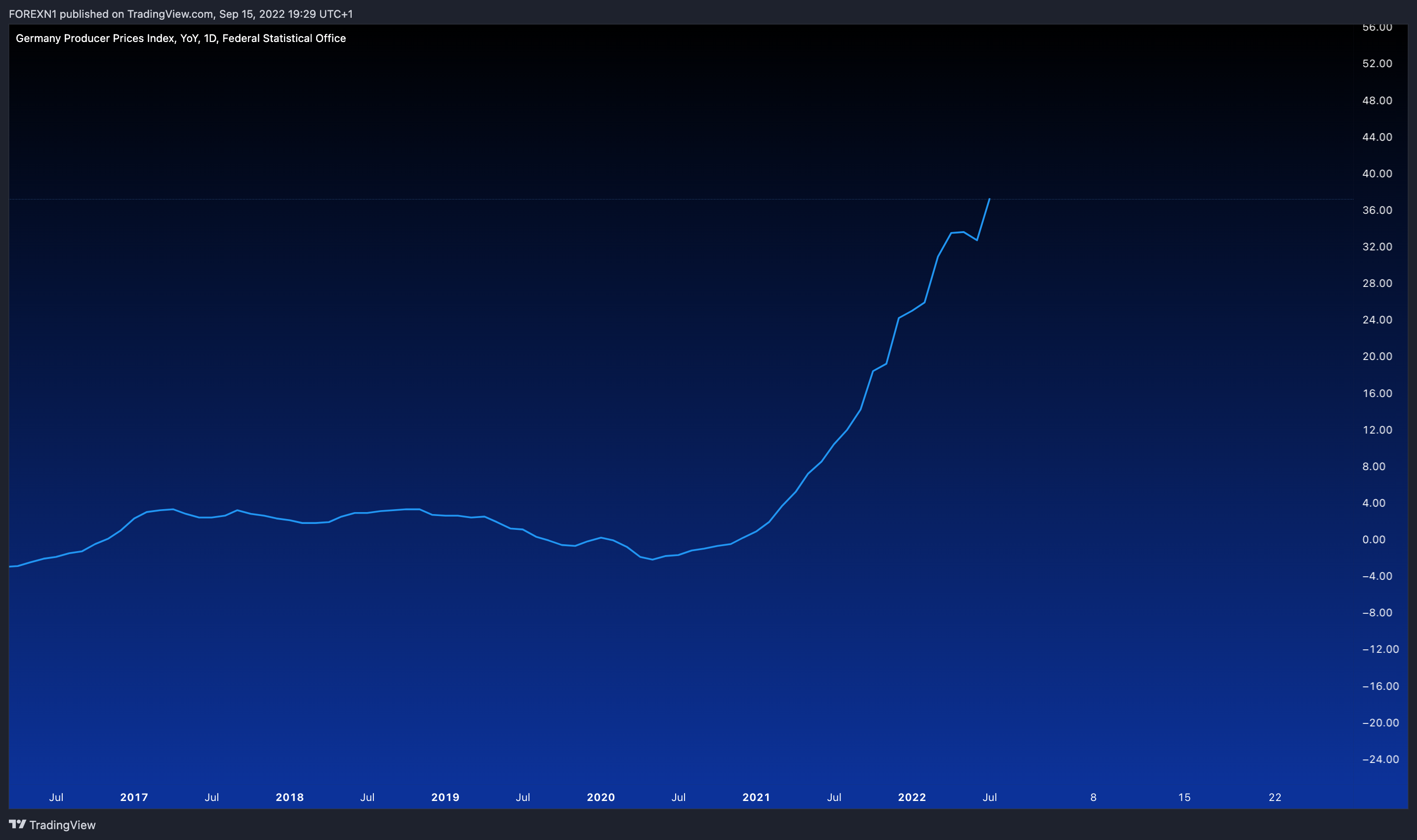Click the FOREXN1 published on TradingView.com header
The height and width of the screenshot is (840, 1417).
click(x=181, y=14)
